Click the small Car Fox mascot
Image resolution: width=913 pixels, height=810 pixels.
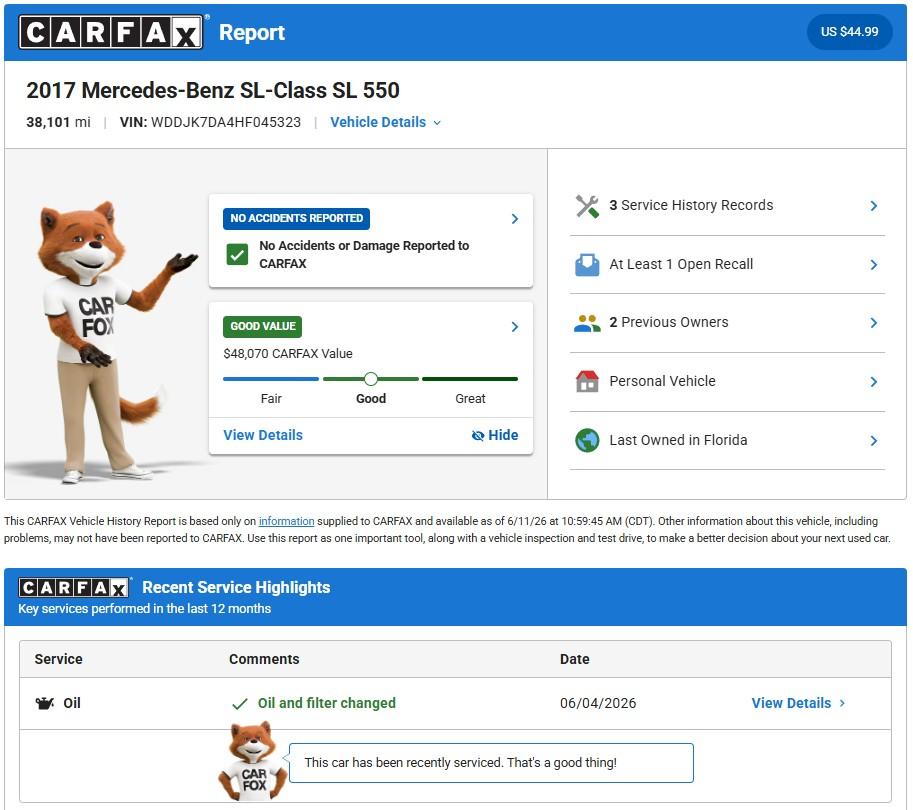[x=252, y=761]
